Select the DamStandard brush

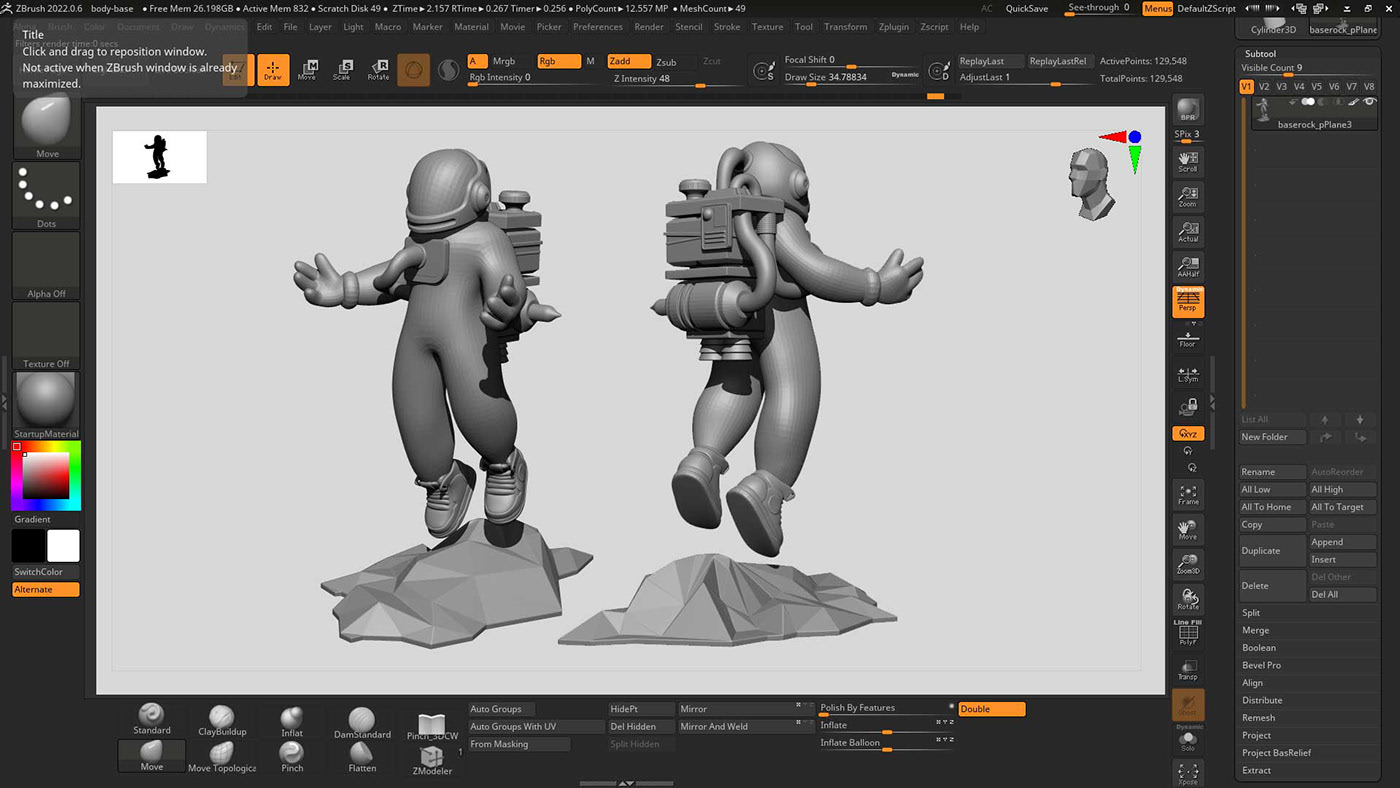click(x=361, y=715)
